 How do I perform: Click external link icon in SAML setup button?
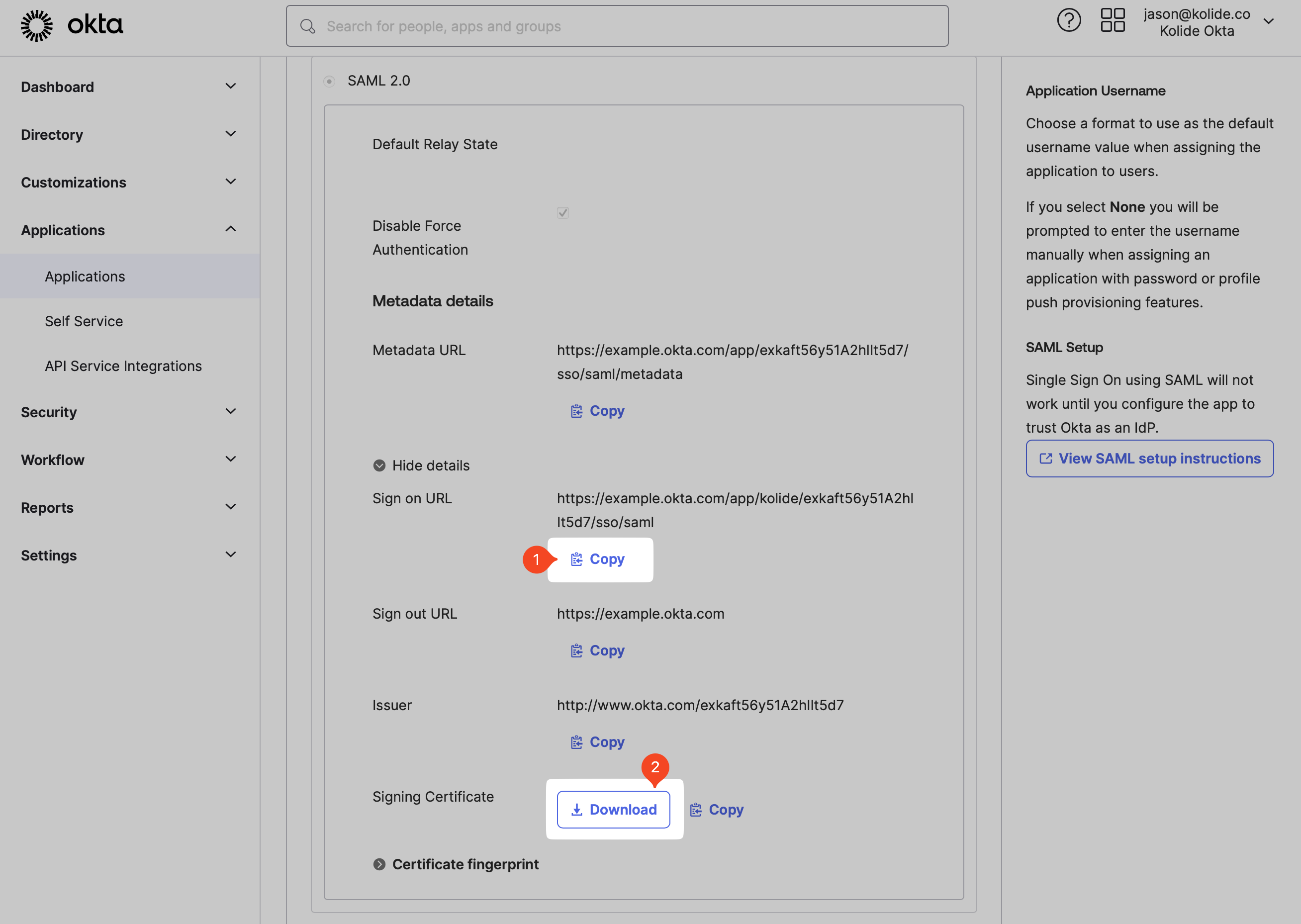(x=1045, y=459)
